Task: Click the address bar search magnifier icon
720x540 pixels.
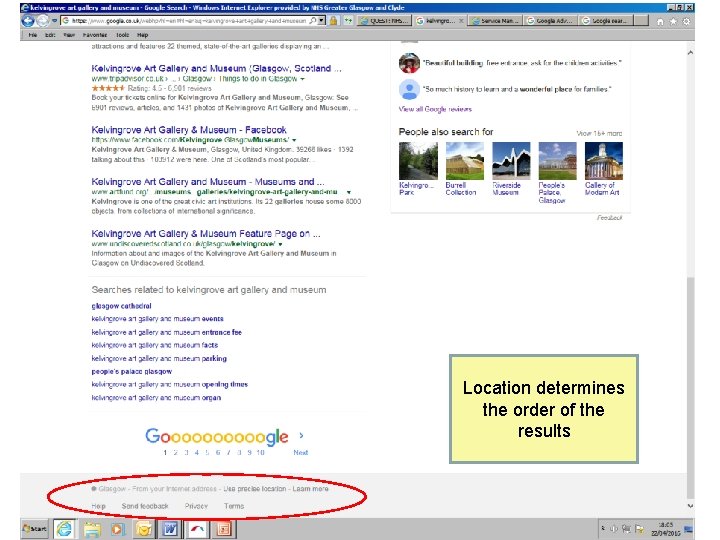Action: pyautogui.click(x=312, y=21)
